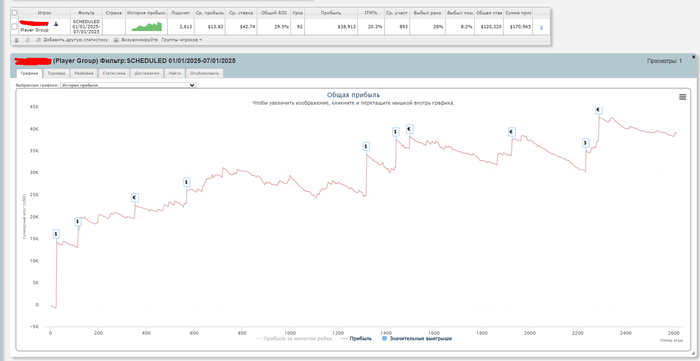The image size is (700, 361).
Task: Click the trash icon below the stats table
Action: (17, 40)
